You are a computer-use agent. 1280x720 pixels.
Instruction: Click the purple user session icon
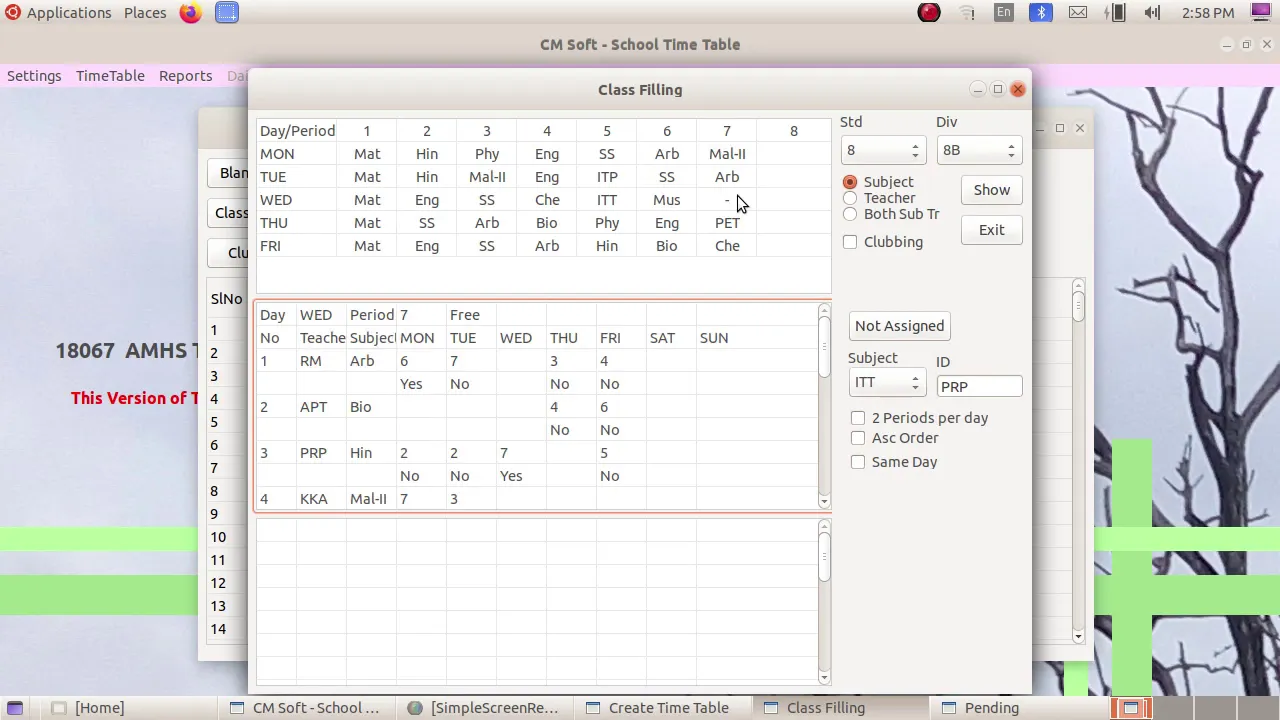[1261, 13]
